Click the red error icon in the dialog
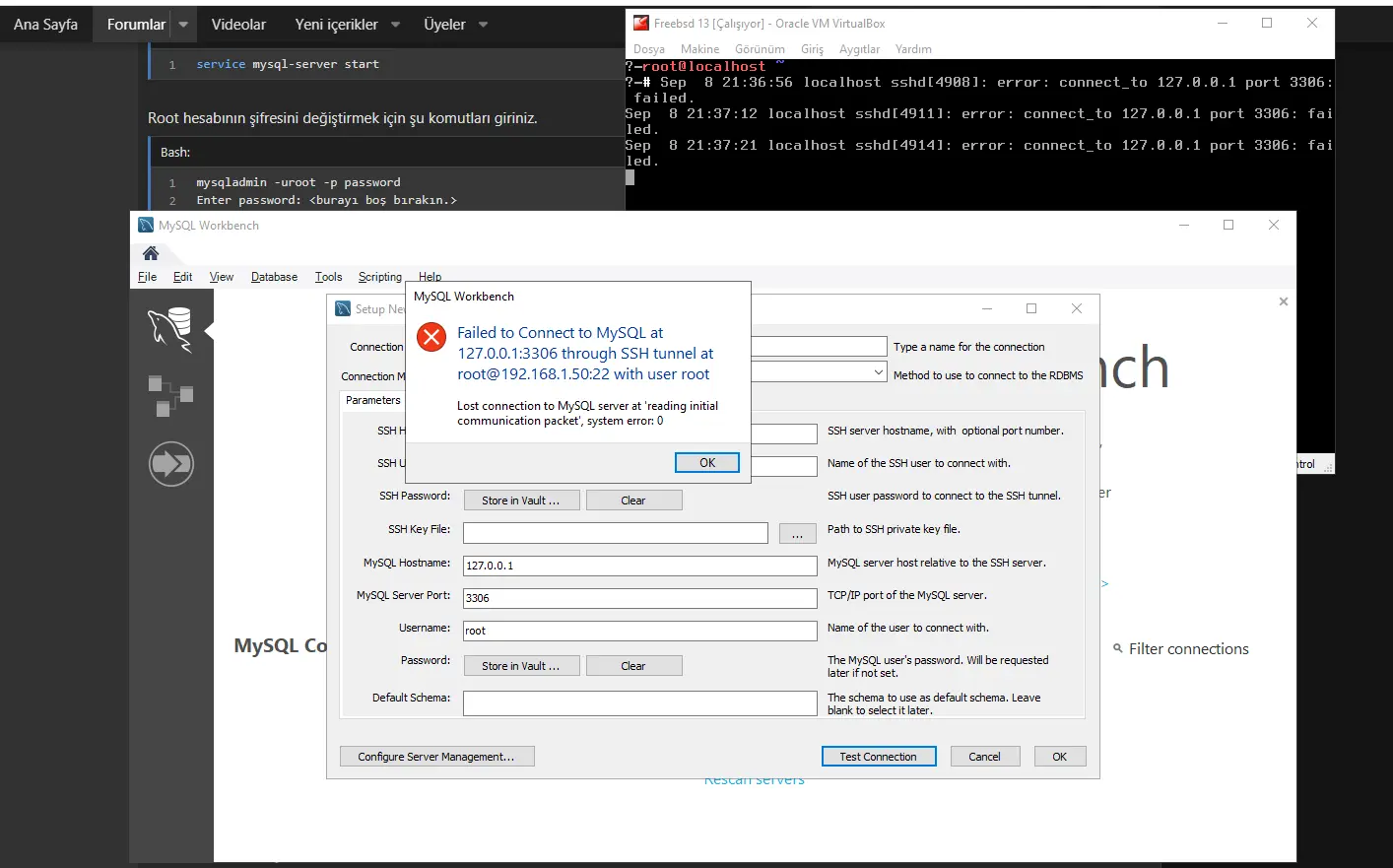The height and width of the screenshot is (868, 1393). (431, 337)
